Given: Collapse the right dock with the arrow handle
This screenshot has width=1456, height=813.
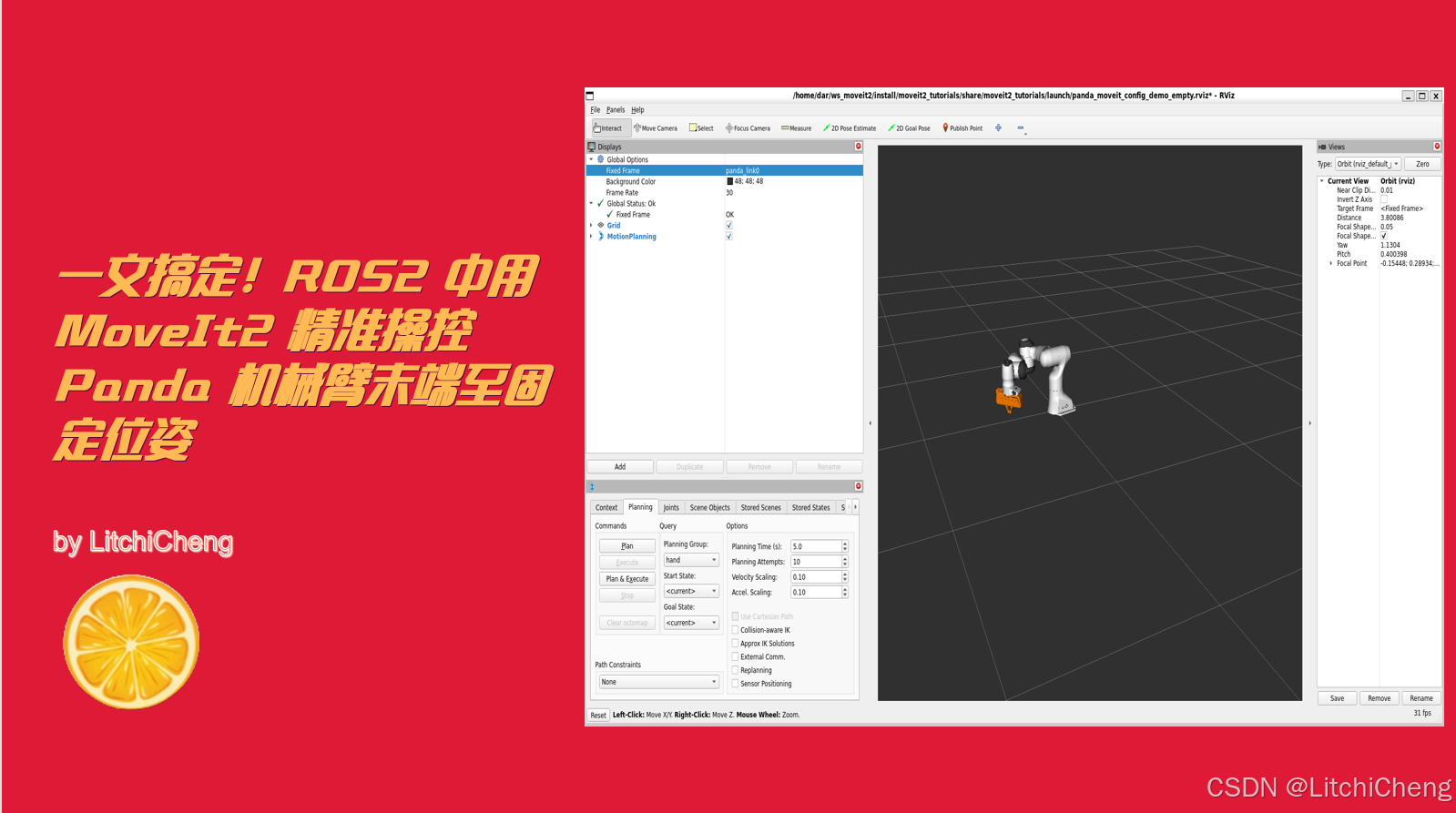Looking at the screenshot, I should click(1309, 423).
